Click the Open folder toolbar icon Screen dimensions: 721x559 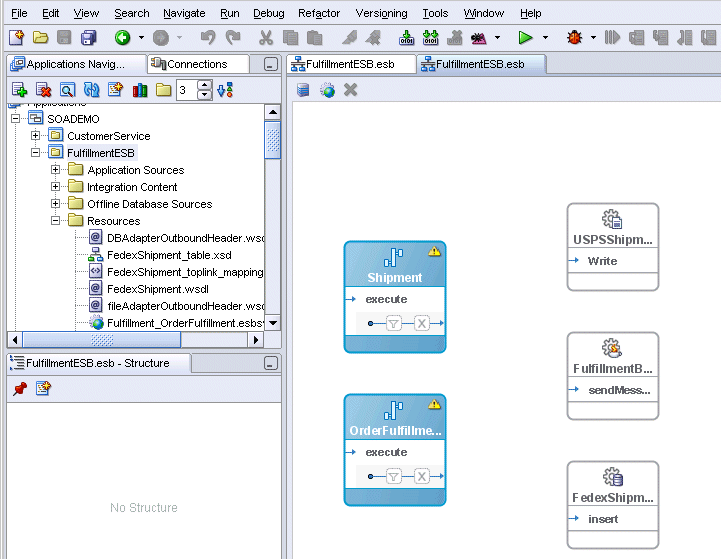point(40,37)
